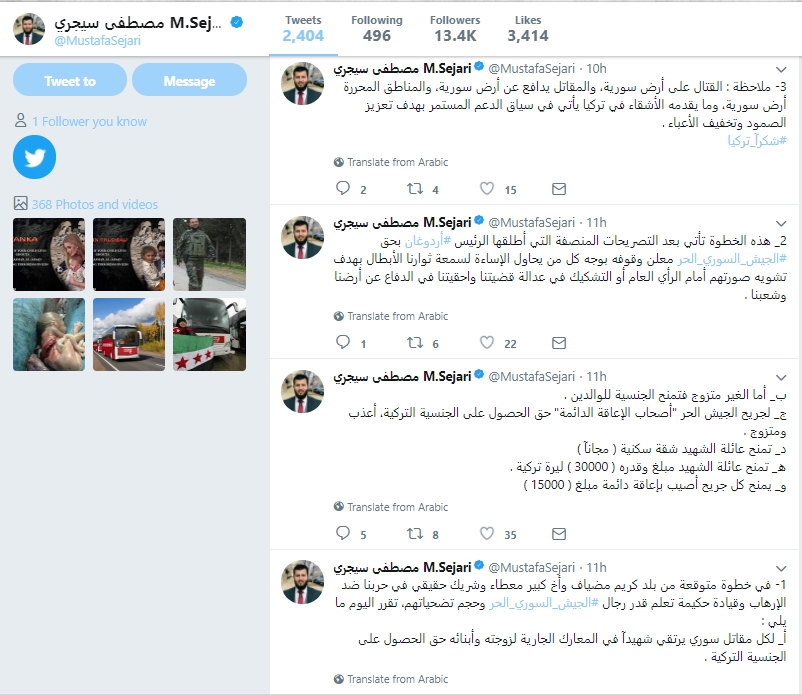The width and height of the screenshot is (802, 695).
Task: Send the 10h tweet via direct message
Action: [559, 189]
